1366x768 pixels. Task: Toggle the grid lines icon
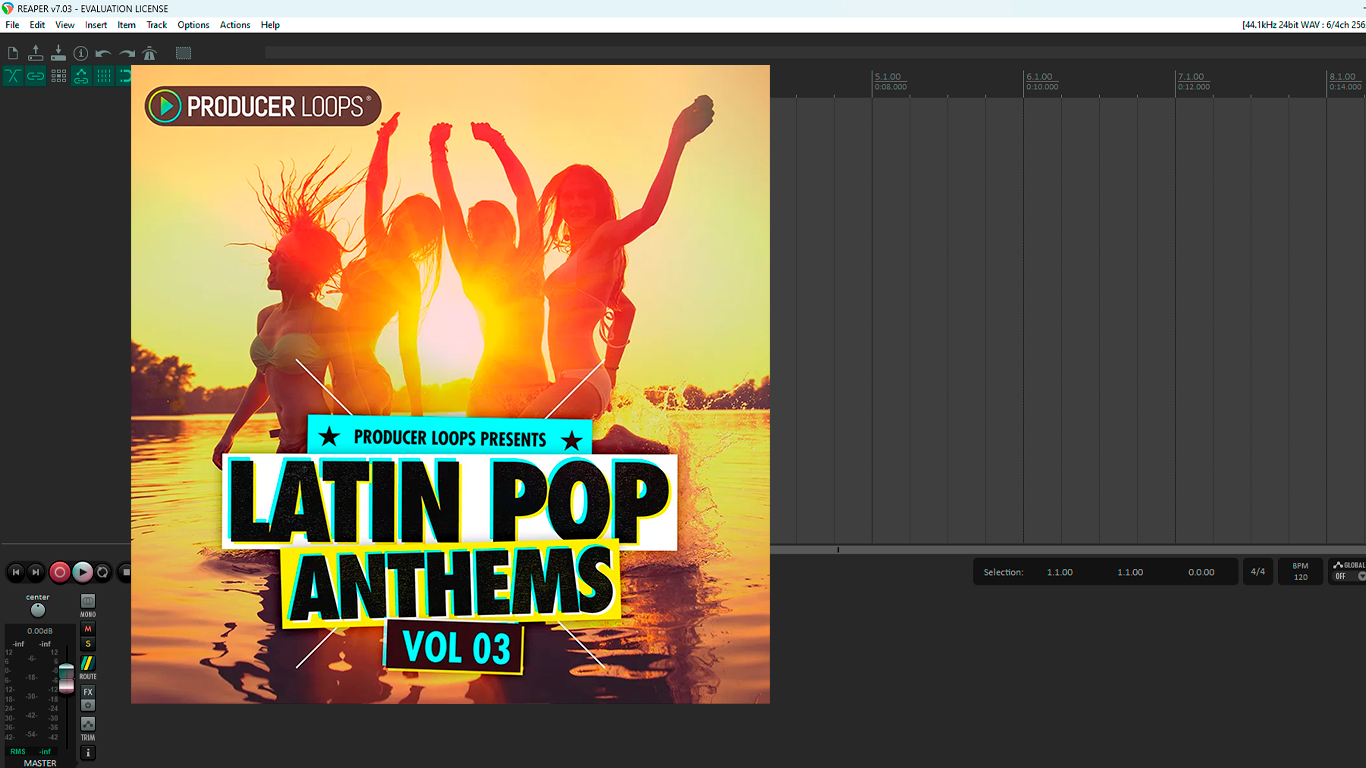coord(103,76)
